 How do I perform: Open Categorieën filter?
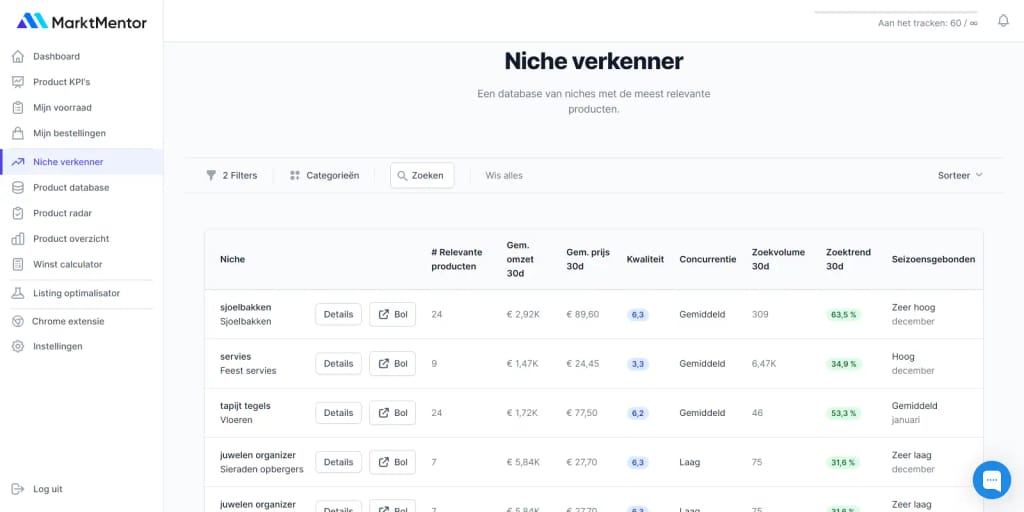pyautogui.click(x=325, y=175)
